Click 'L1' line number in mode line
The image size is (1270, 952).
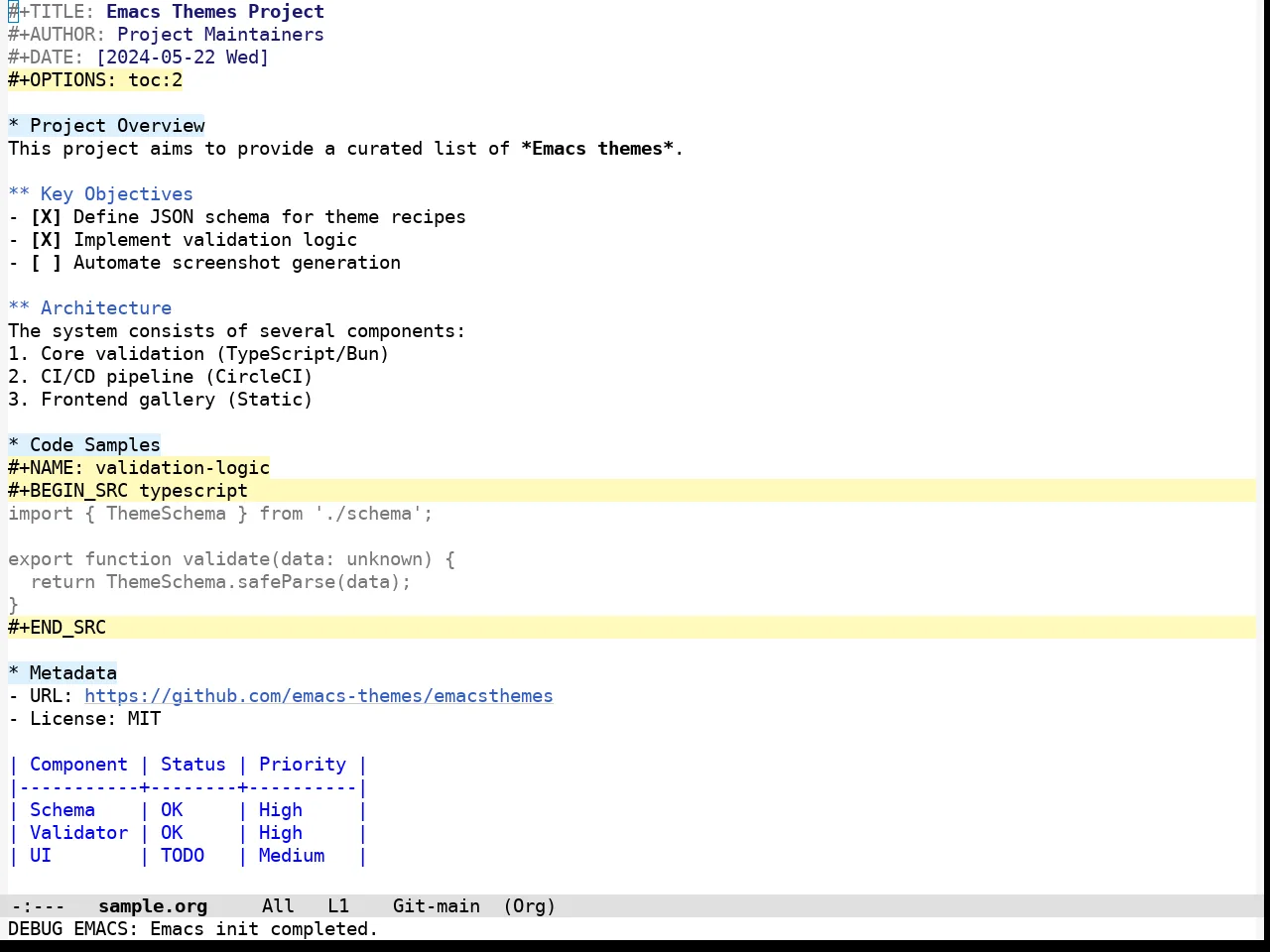[338, 906]
